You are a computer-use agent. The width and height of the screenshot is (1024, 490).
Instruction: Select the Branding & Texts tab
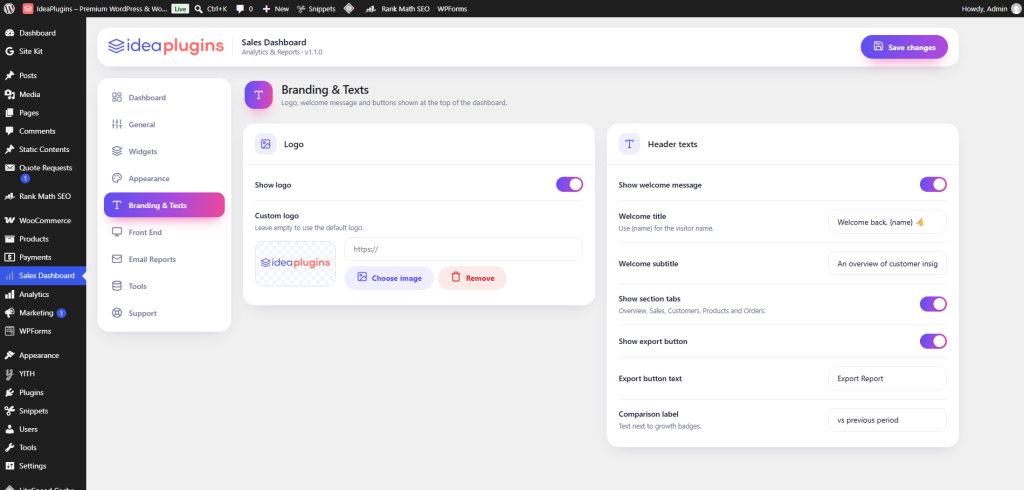pos(164,204)
